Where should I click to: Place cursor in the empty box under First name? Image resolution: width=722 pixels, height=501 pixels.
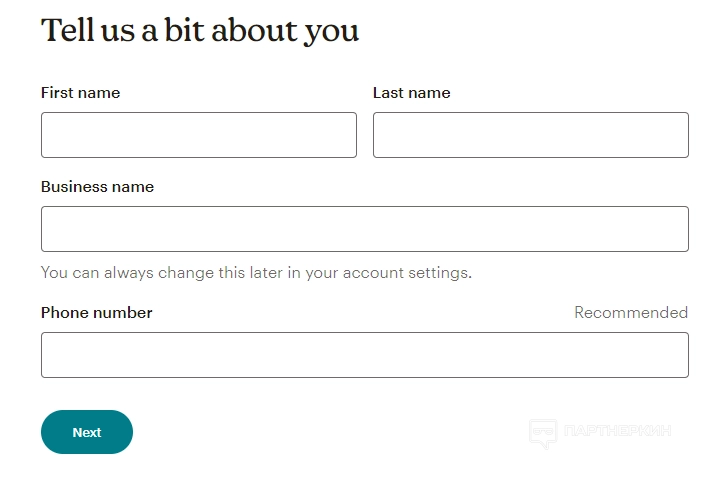198,135
